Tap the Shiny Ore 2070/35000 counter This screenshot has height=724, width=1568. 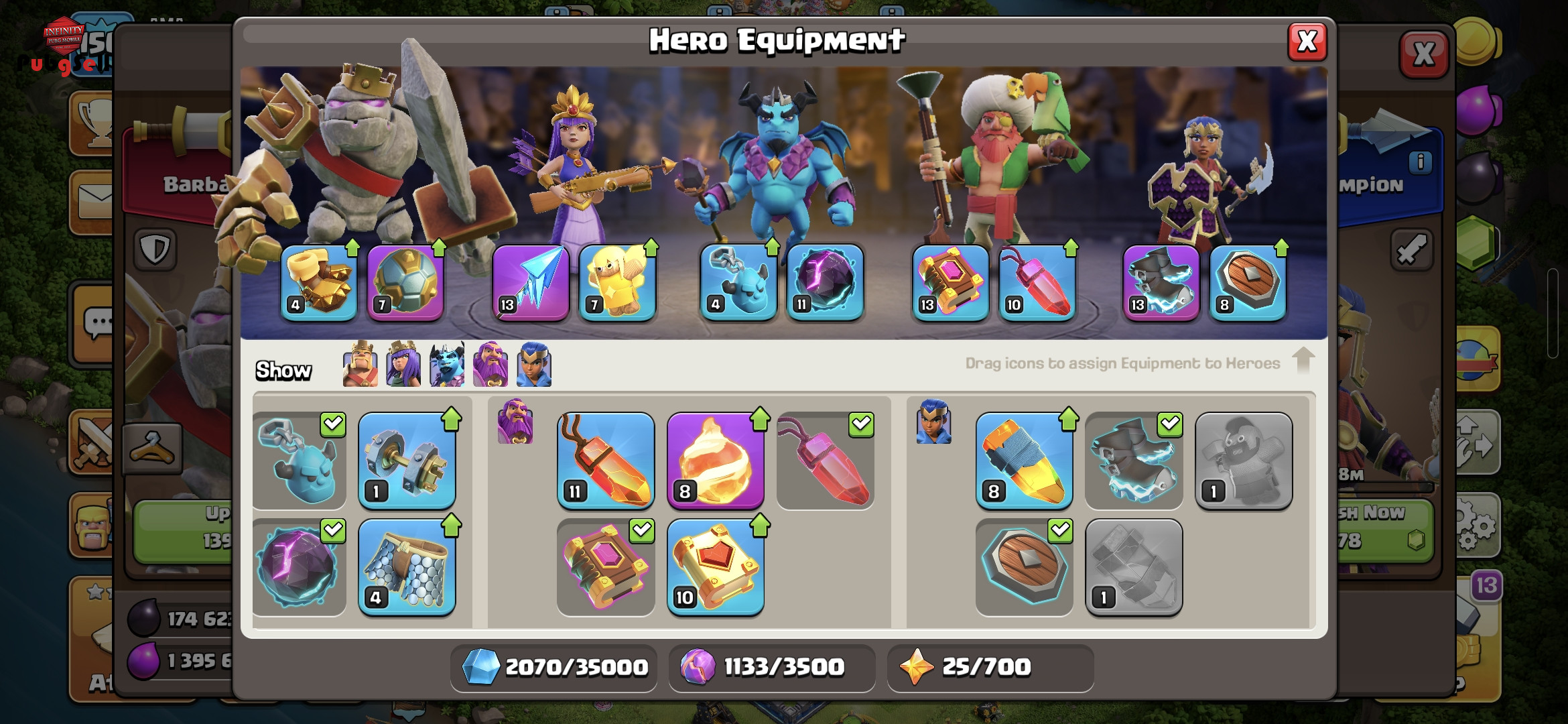[553, 667]
